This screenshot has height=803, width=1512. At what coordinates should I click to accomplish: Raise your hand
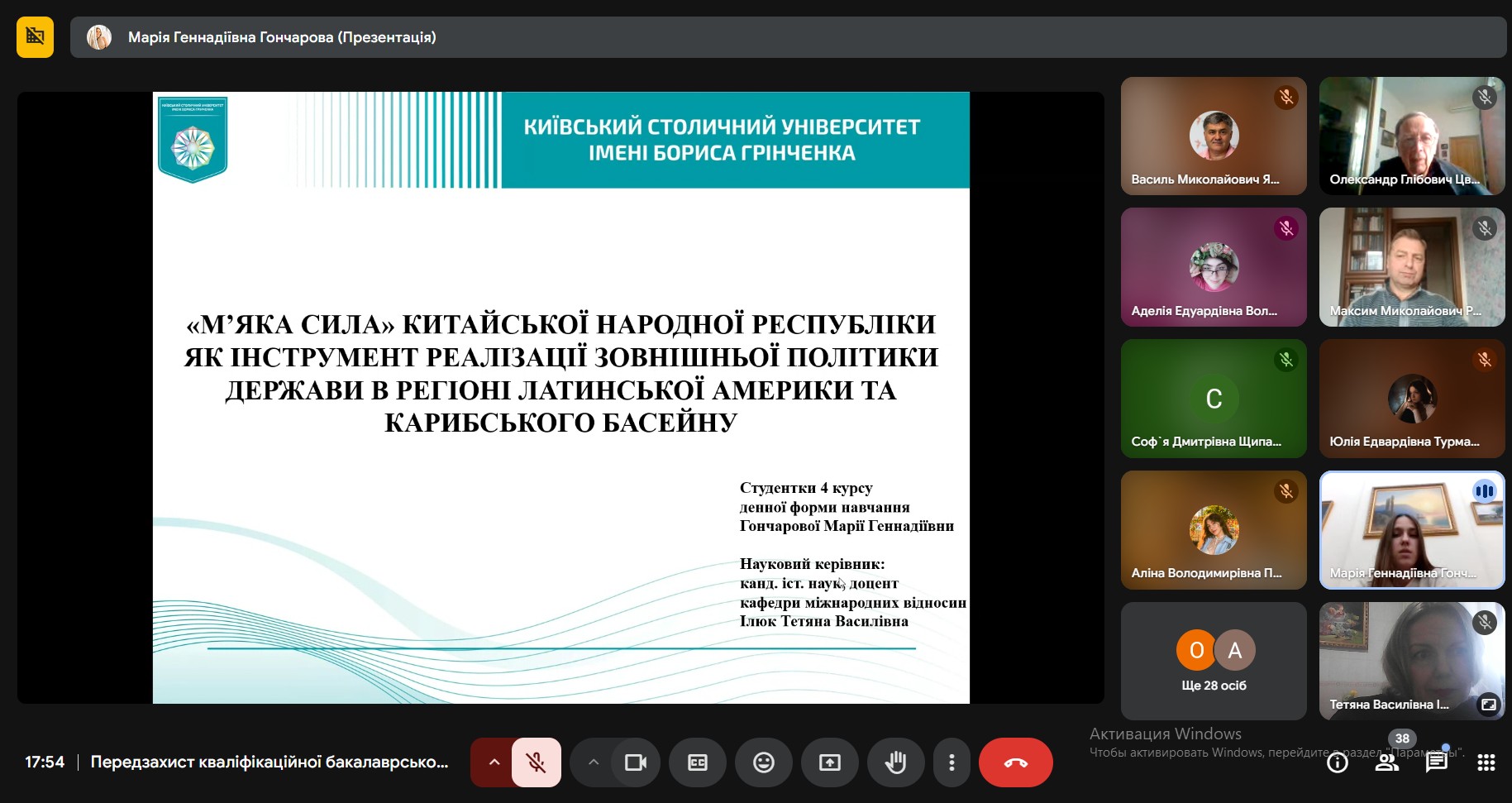895,762
